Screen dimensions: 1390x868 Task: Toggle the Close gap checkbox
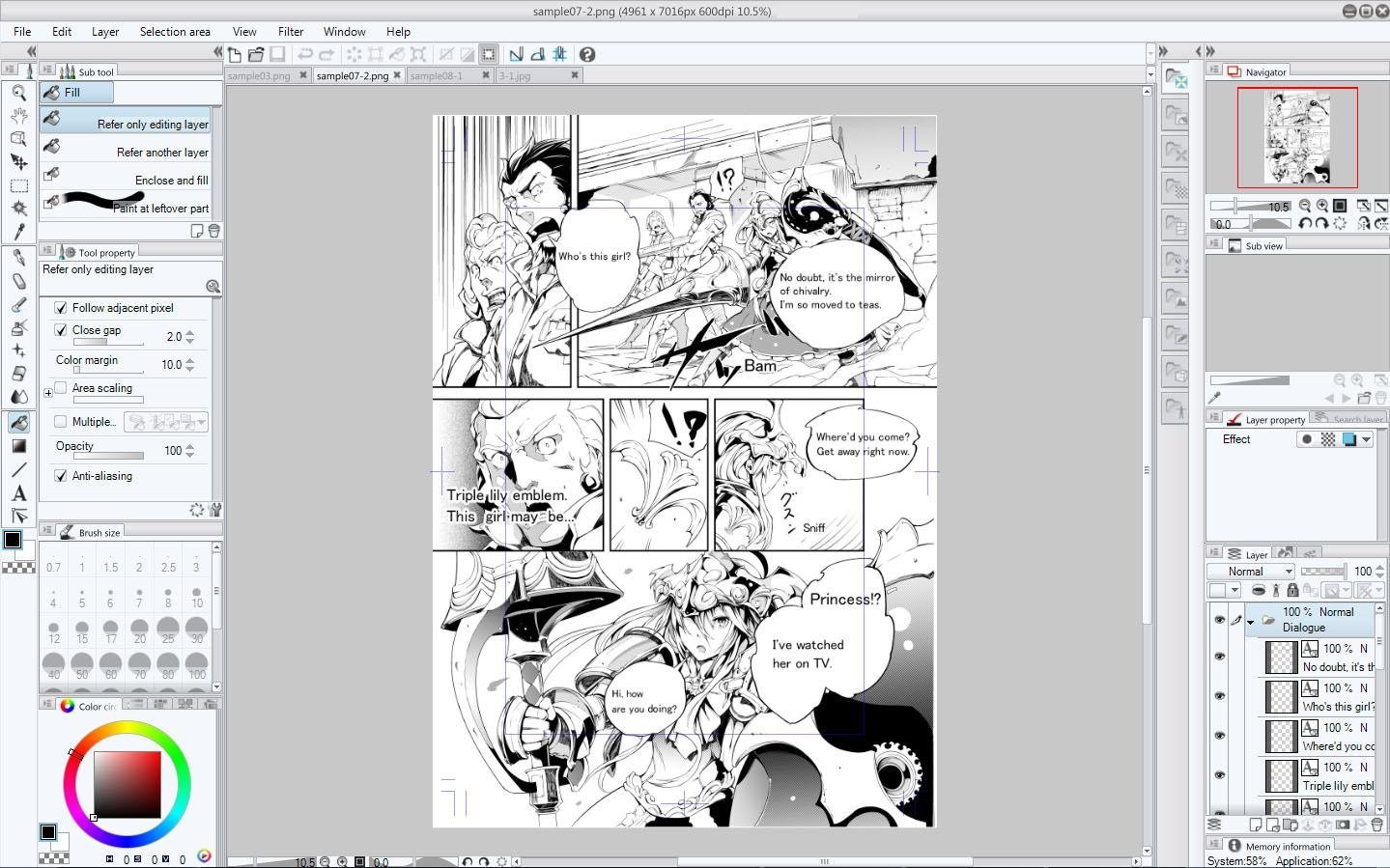[x=61, y=330]
